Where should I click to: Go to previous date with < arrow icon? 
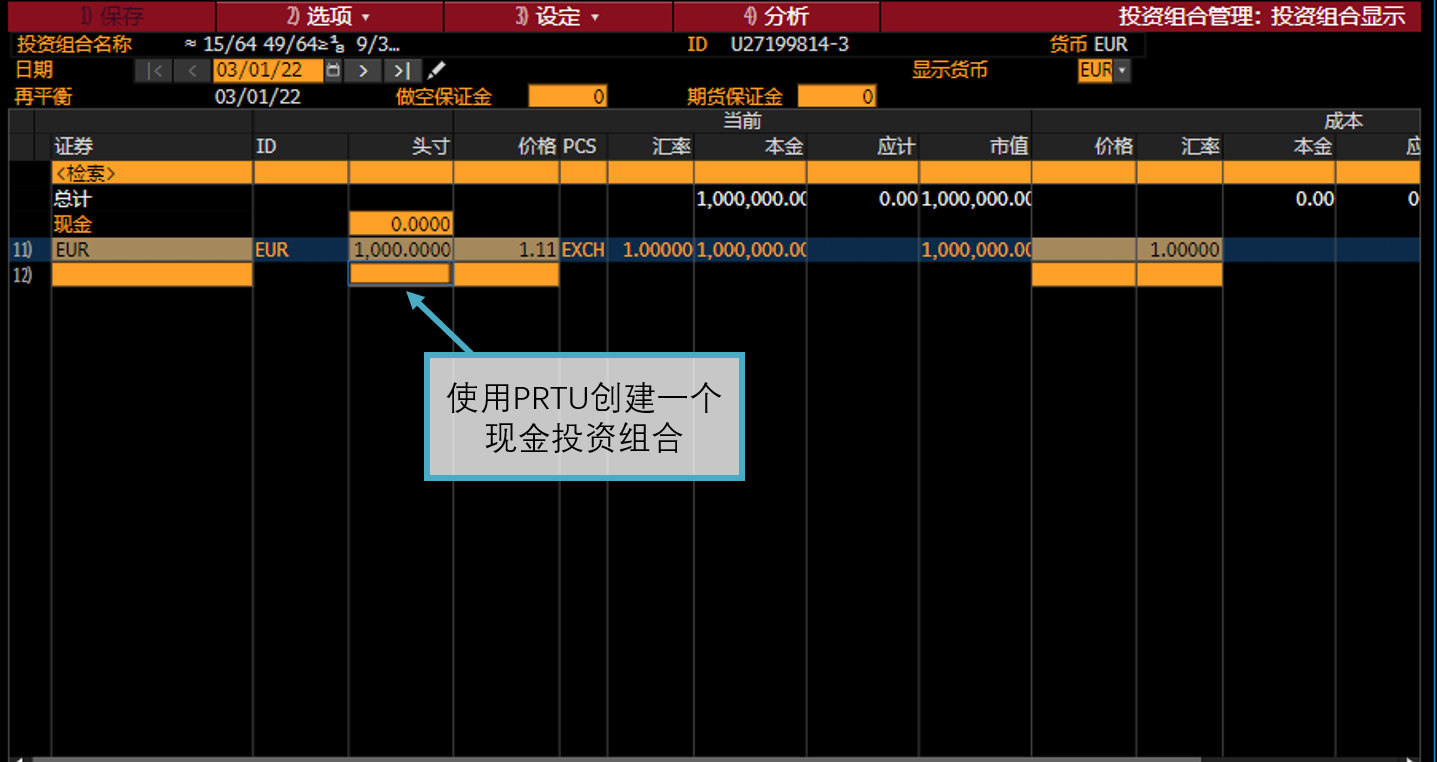(x=191, y=70)
